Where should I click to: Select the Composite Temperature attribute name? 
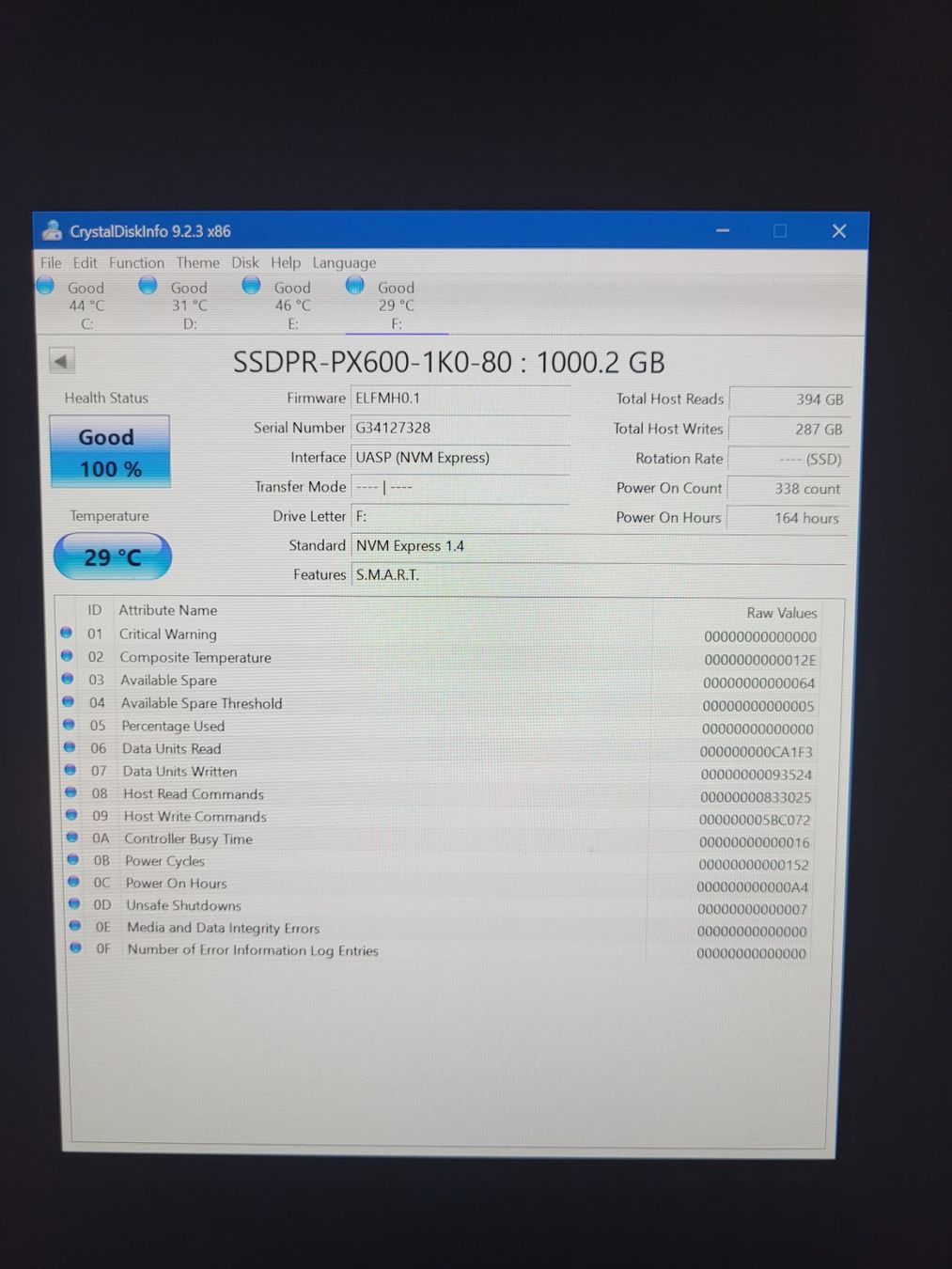(195, 658)
